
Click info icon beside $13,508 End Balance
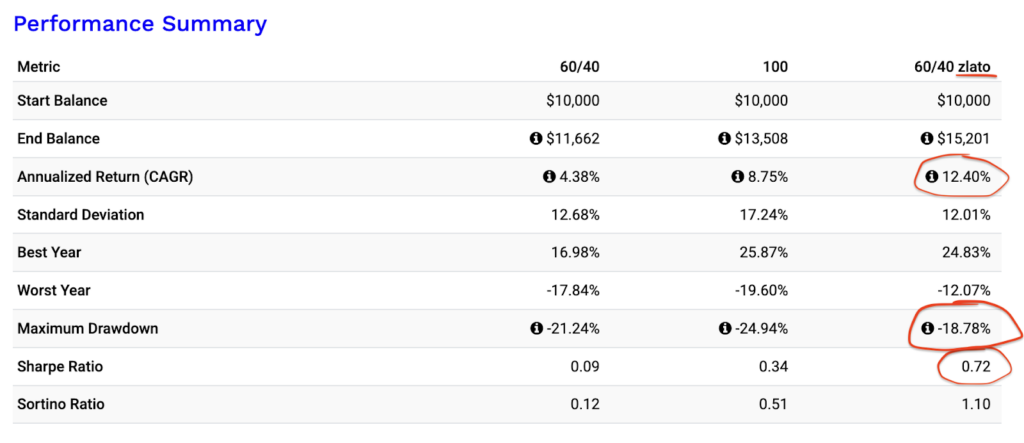tap(725, 139)
